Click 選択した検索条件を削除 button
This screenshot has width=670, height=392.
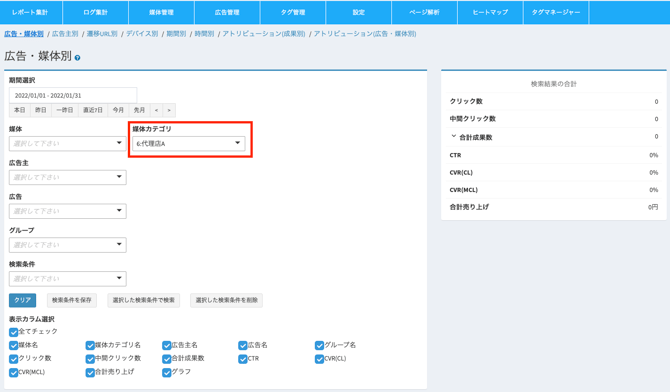pos(226,300)
